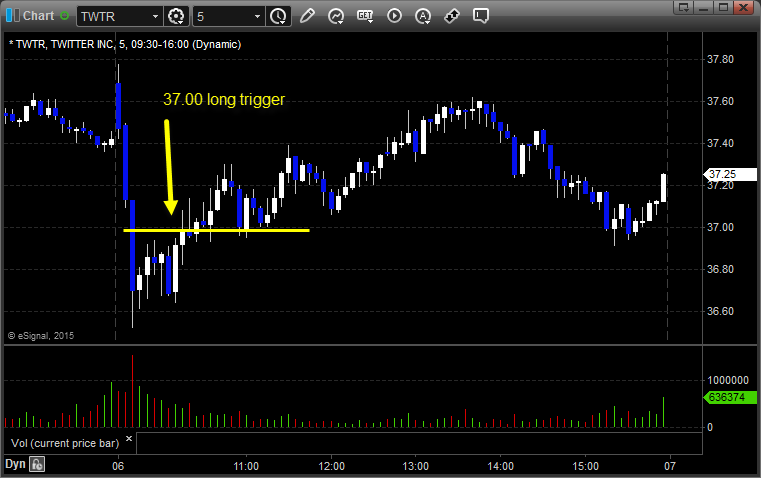Select the pencil drawing tool
761x478 pixels.
[x=307, y=16]
